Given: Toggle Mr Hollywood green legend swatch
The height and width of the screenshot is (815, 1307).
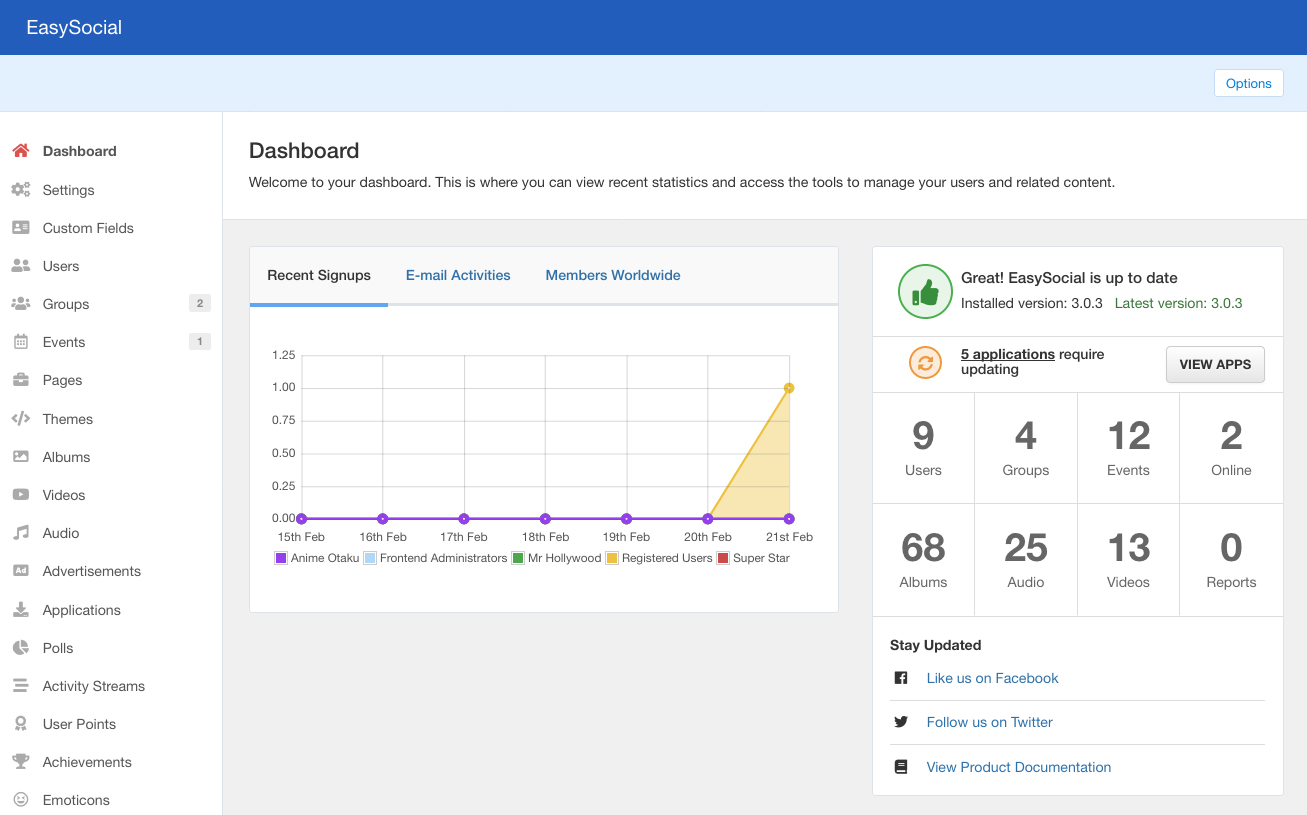Looking at the screenshot, I should (x=518, y=558).
